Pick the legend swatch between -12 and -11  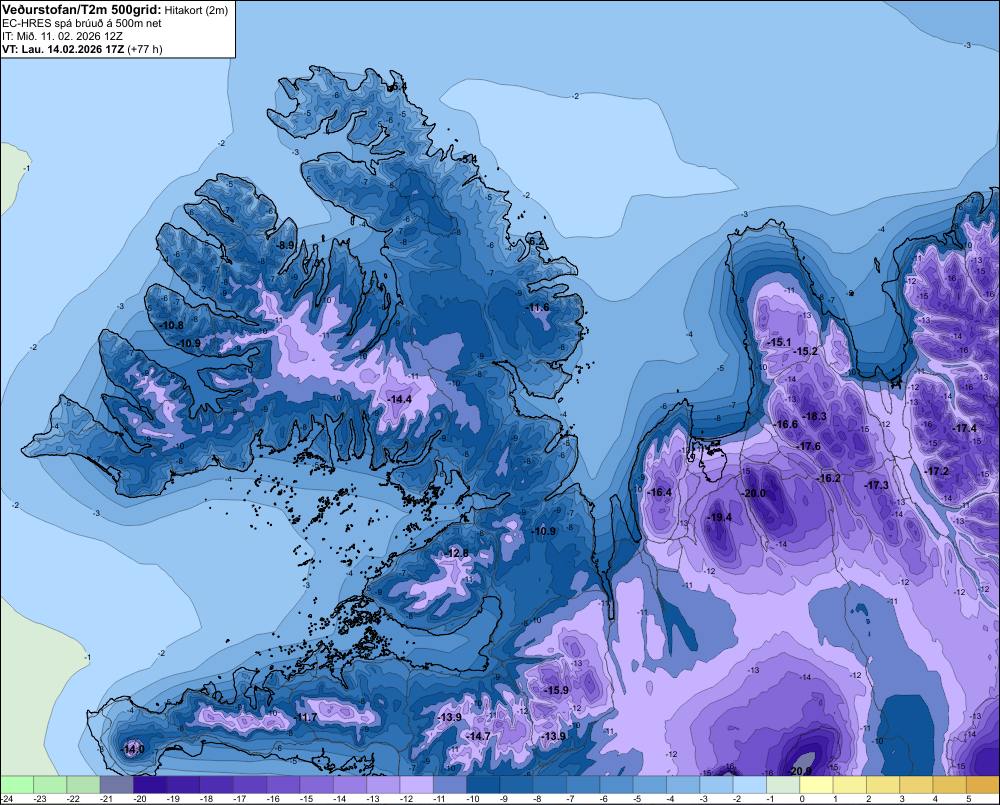[416, 784]
